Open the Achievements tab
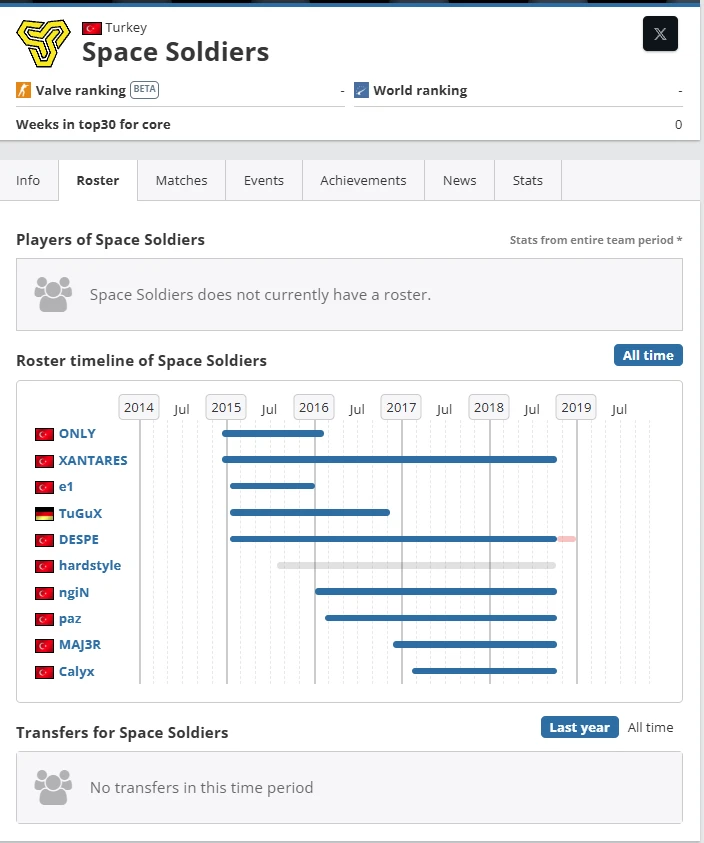Image resolution: width=704 pixels, height=843 pixels. point(363,180)
